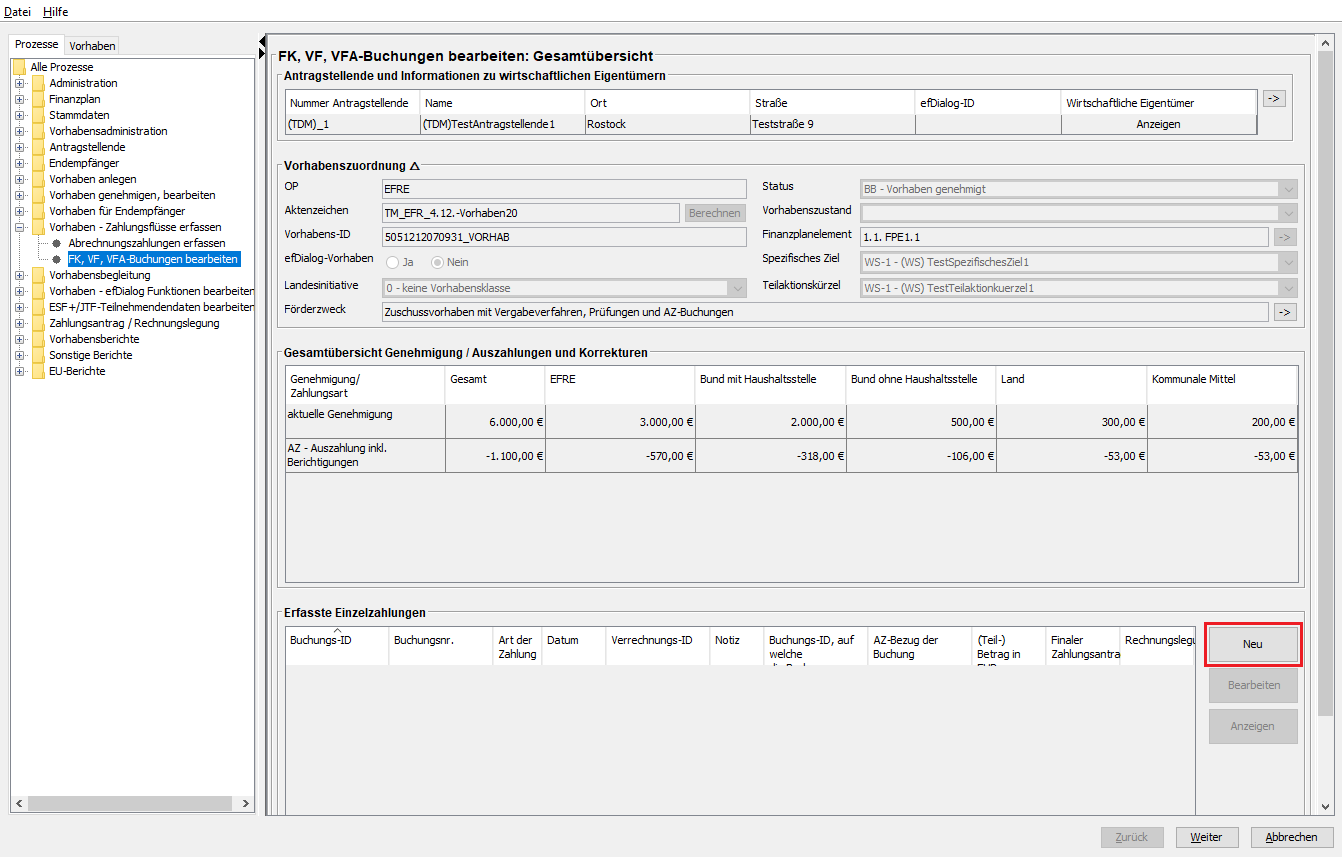This screenshot has height=857, width=1342.
Task: Click arrow button beside Wirtschaftliche Eigentümer column
Action: (1274, 98)
